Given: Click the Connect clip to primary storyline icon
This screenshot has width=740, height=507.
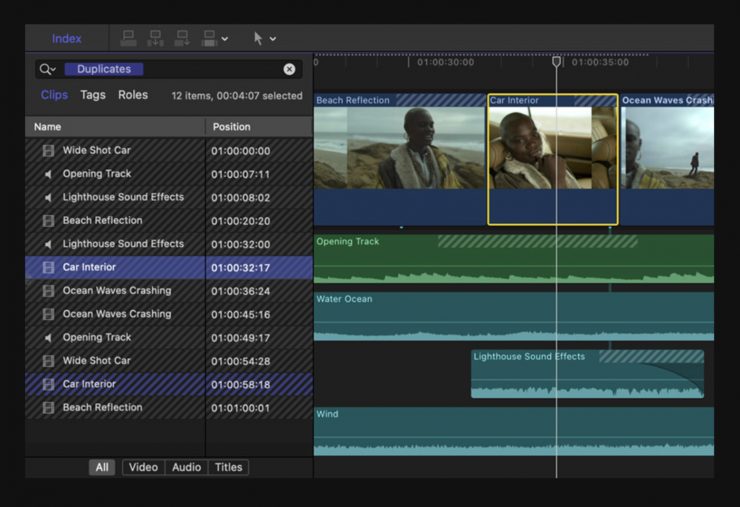Looking at the screenshot, I should 128,38.
